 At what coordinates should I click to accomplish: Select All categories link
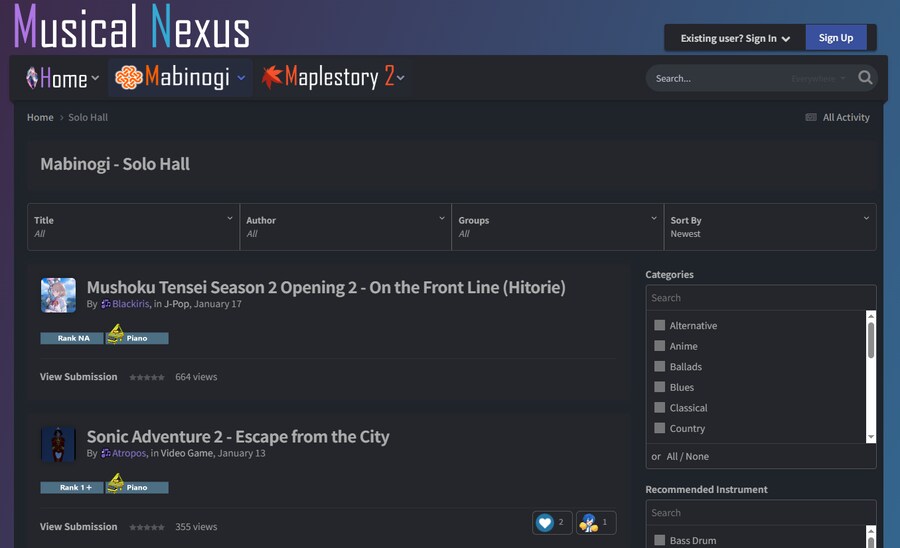pyautogui.click(x=672, y=456)
